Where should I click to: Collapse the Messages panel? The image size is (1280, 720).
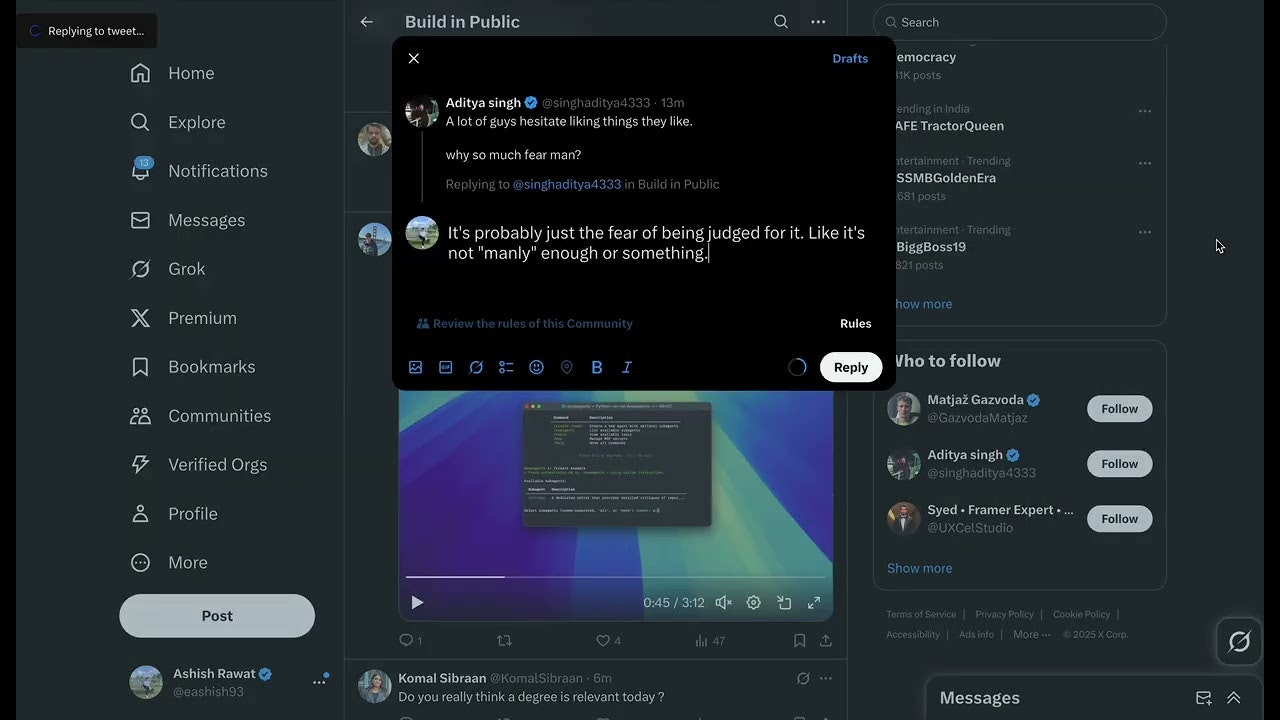coord(1233,697)
